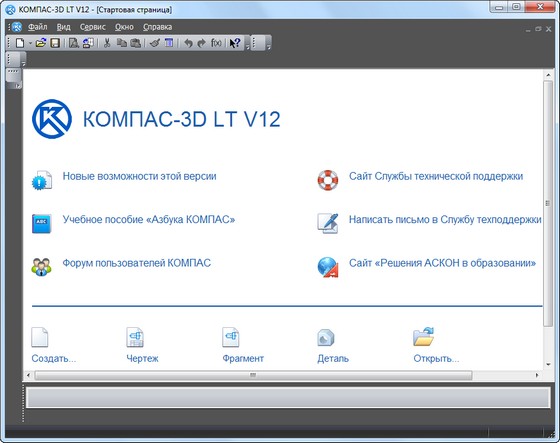
Task: Click the new features document icon
Action: pyautogui.click(x=42, y=180)
